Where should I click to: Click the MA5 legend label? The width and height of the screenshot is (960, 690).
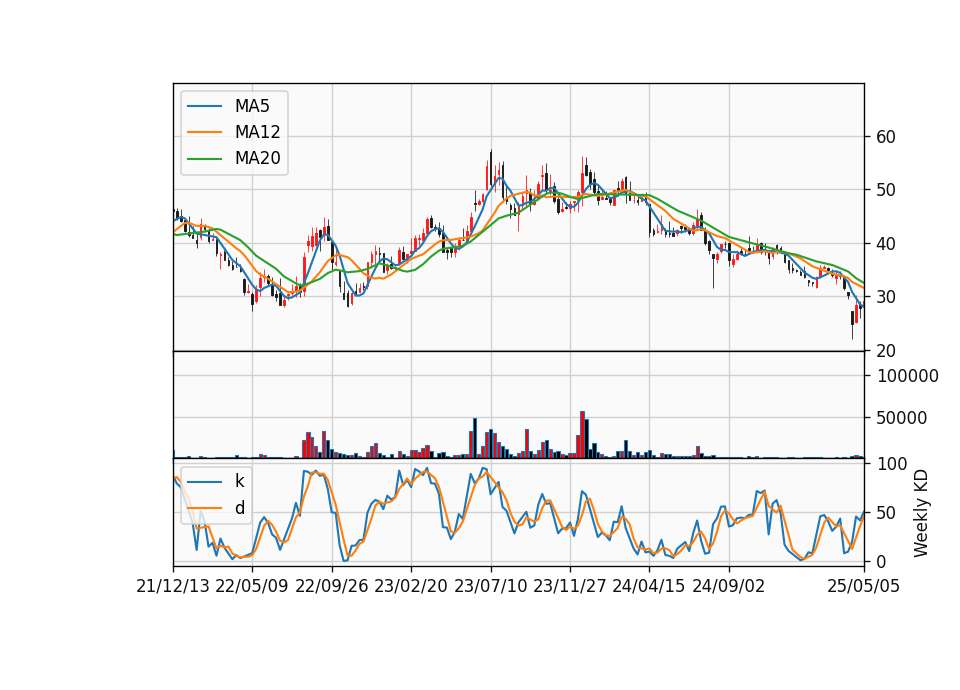click(x=252, y=106)
